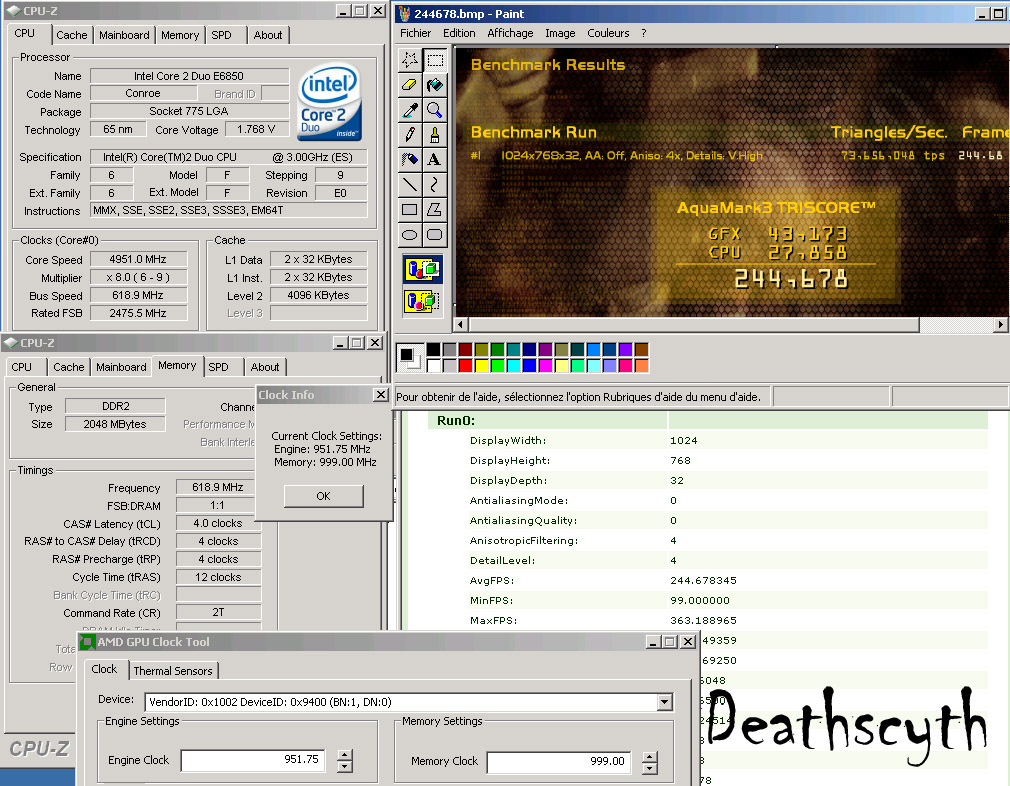Select the Clock tab in AMD GPU Clock Tool

pyautogui.click(x=104, y=669)
